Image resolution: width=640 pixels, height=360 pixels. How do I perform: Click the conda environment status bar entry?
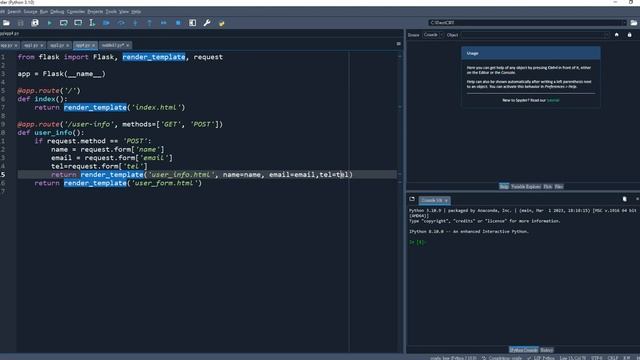pyautogui.click(x=453, y=358)
